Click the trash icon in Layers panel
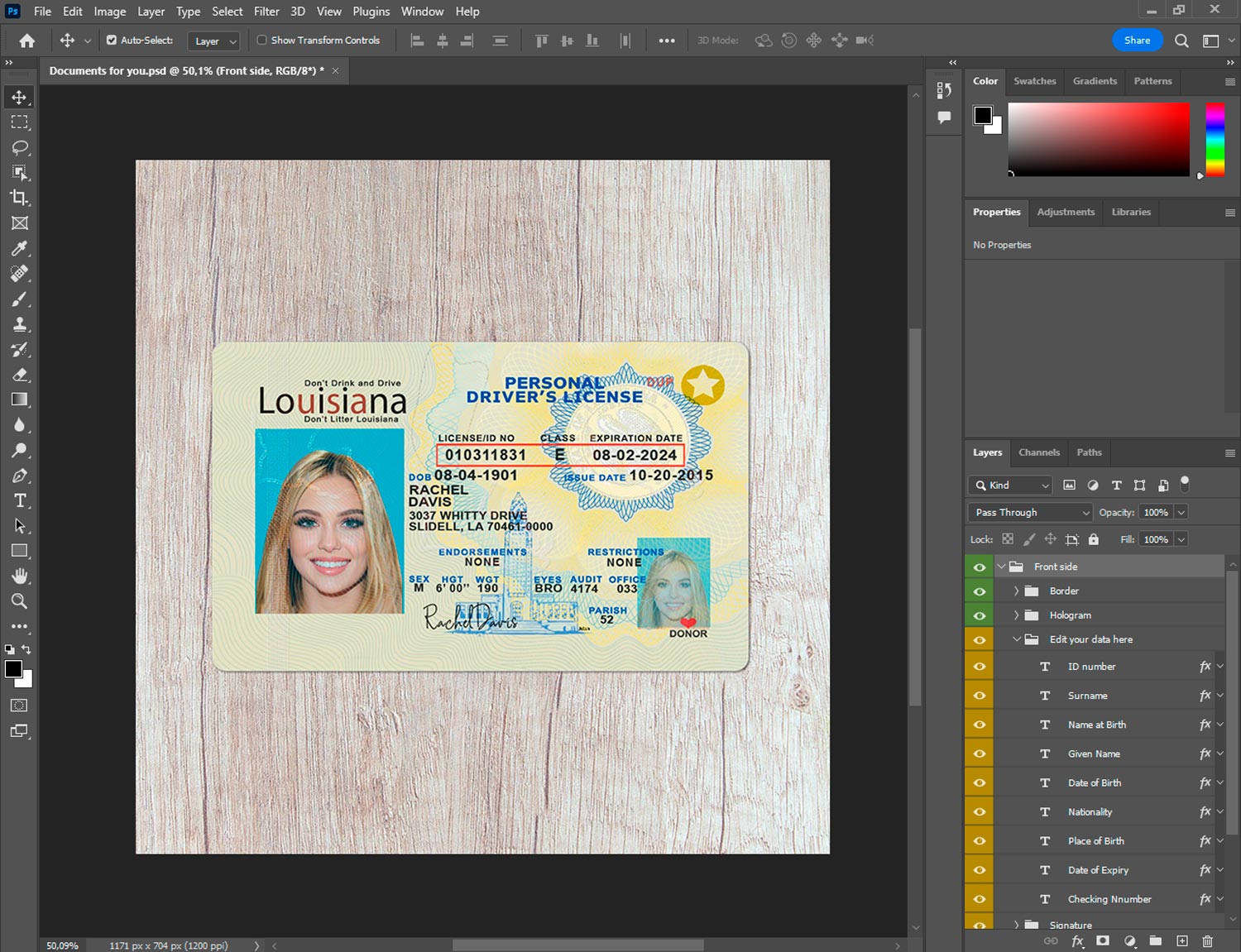 point(1207,941)
